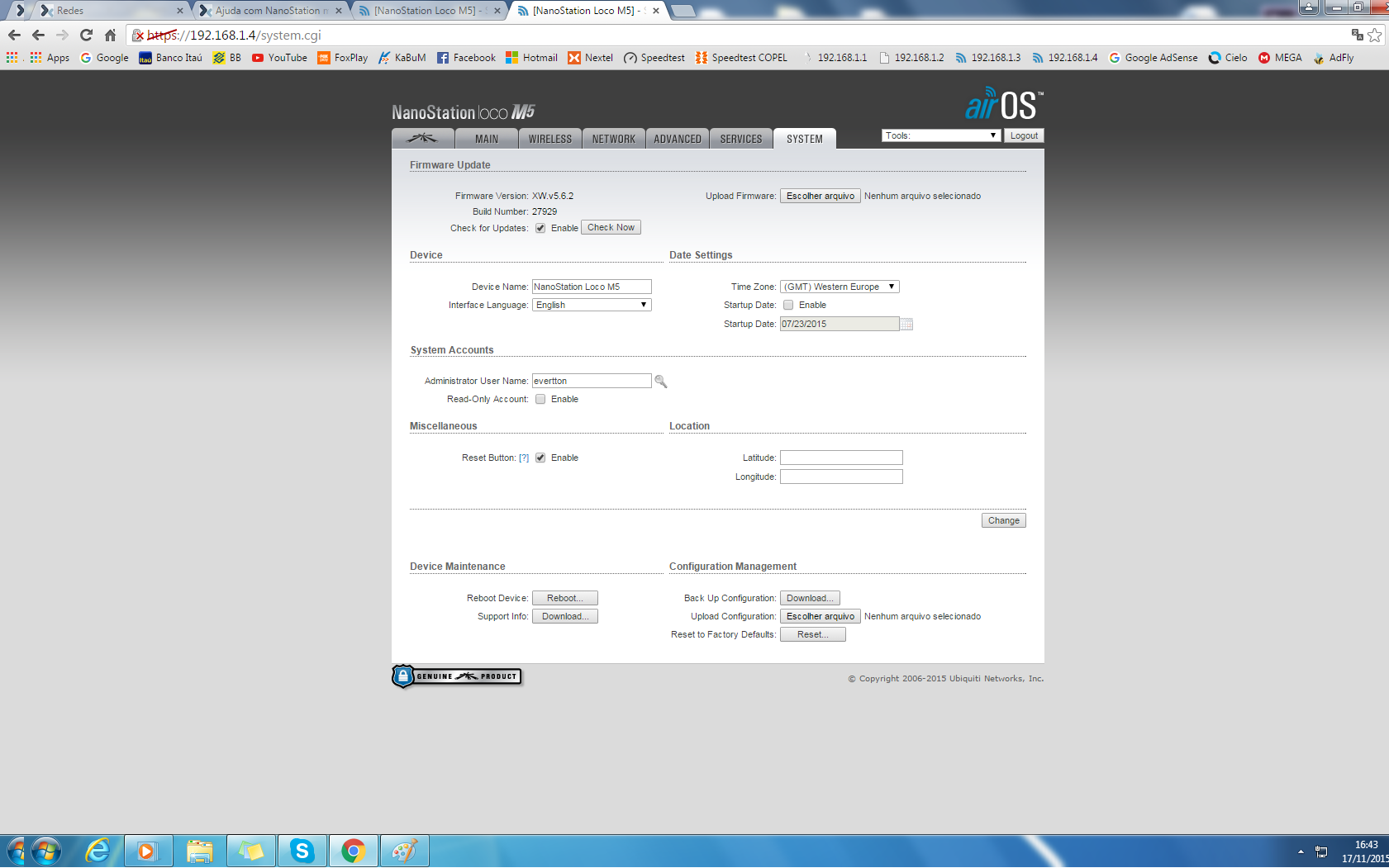Image resolution: width=1389 pixels, height=868 pixels.
Task: Open the YouTube bookmark
Action: pos(279,58)
